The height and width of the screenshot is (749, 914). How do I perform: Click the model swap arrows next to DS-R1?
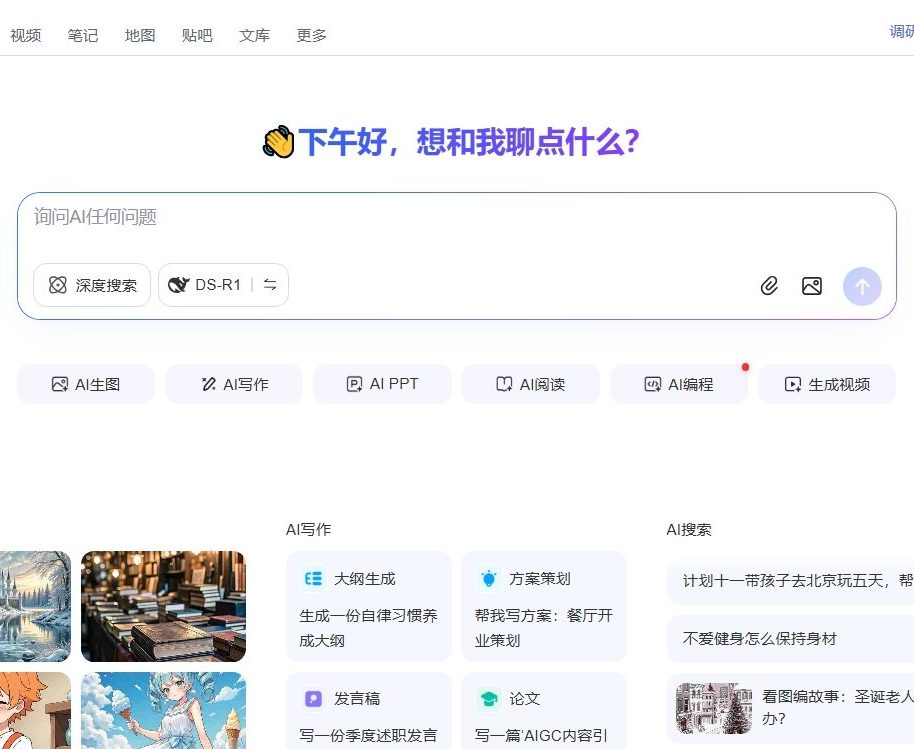[x=269, y=285]
